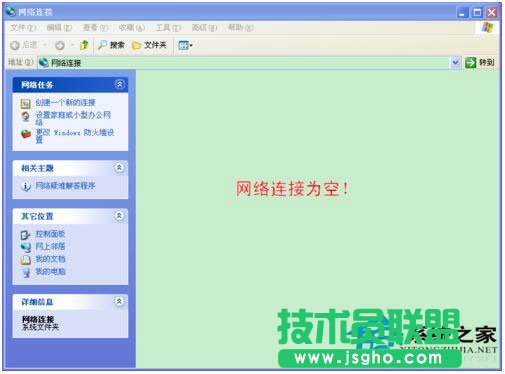The height and width of the screenshot is (374, 505).
Task: Open the Edit (编辑) menu
Action: coord(59,28)
